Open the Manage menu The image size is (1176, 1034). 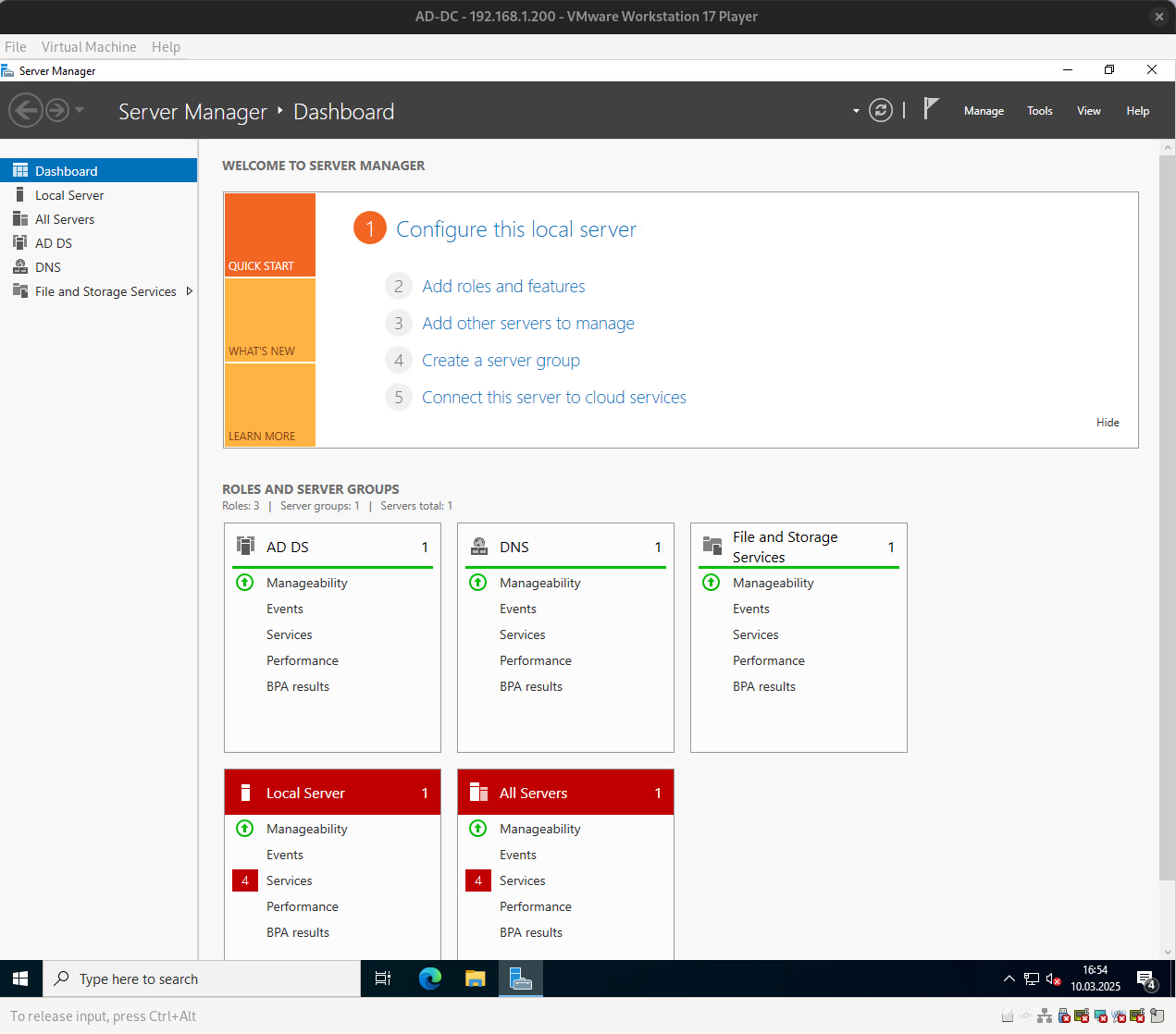(984, 111)
